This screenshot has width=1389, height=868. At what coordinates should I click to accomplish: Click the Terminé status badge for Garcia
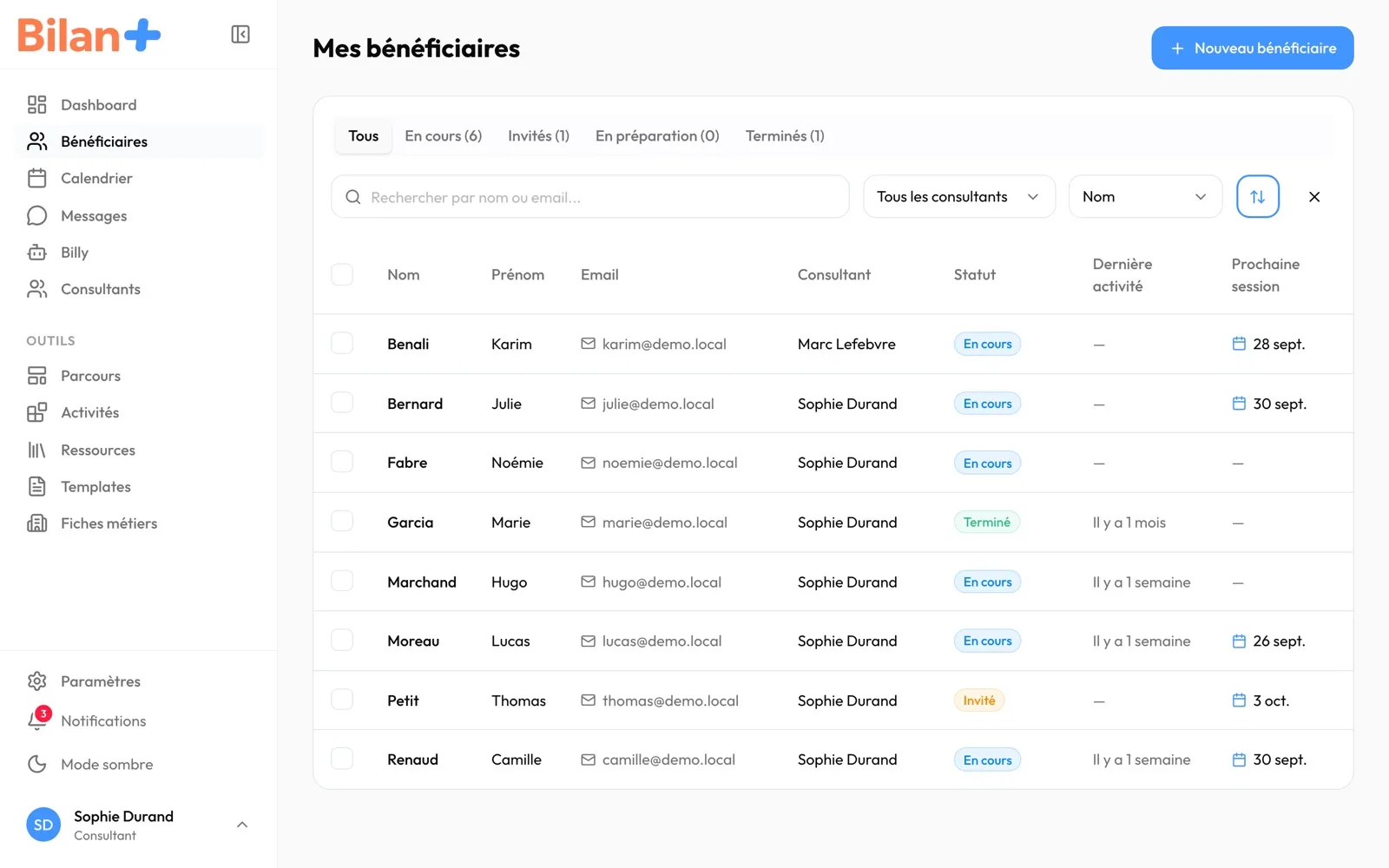point(987,522)
